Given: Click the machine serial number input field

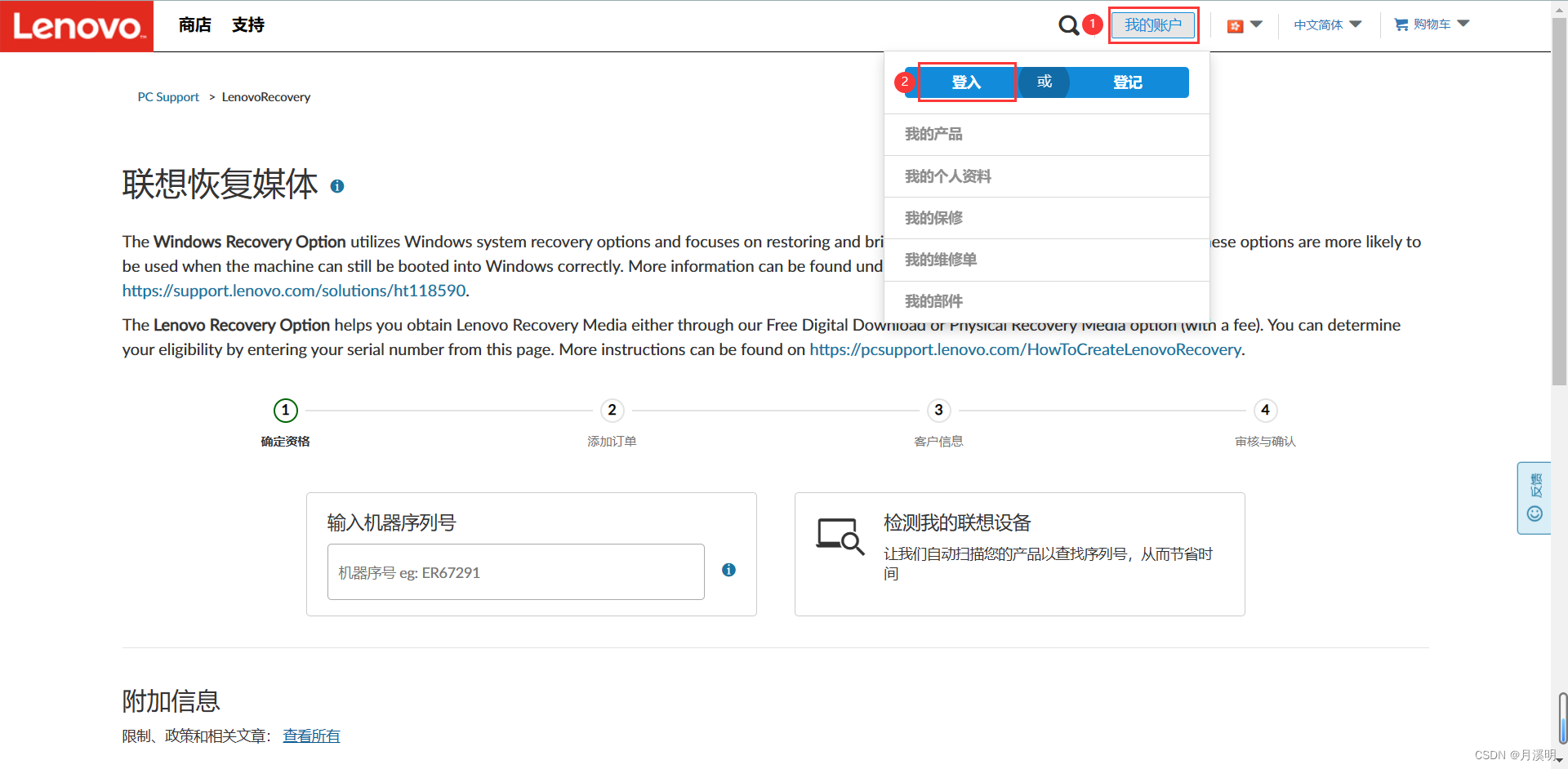Looking at the screenshot, I should [x=514, y=571].
